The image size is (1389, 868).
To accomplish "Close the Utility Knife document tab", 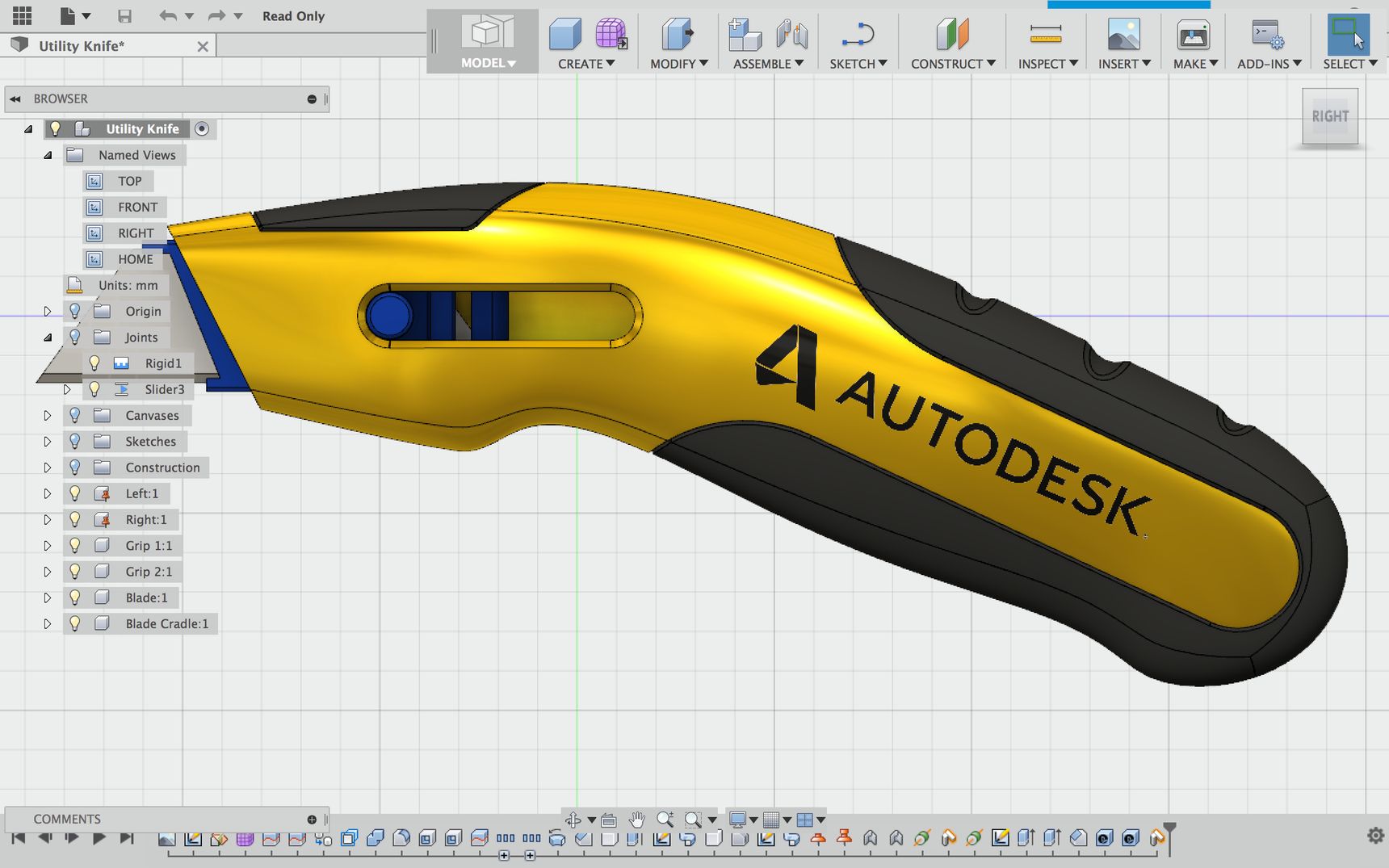I will tap(203, 46).
